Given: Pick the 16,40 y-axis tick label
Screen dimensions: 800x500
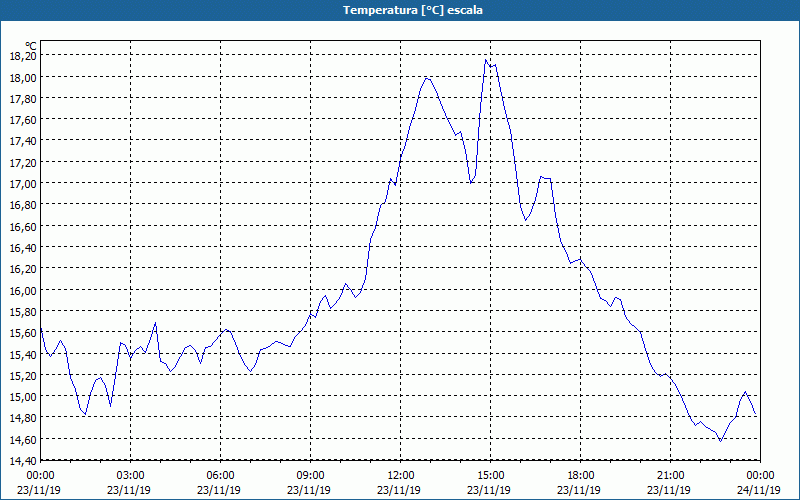Looking at the screenshot, I should click(x=23, y=247).
